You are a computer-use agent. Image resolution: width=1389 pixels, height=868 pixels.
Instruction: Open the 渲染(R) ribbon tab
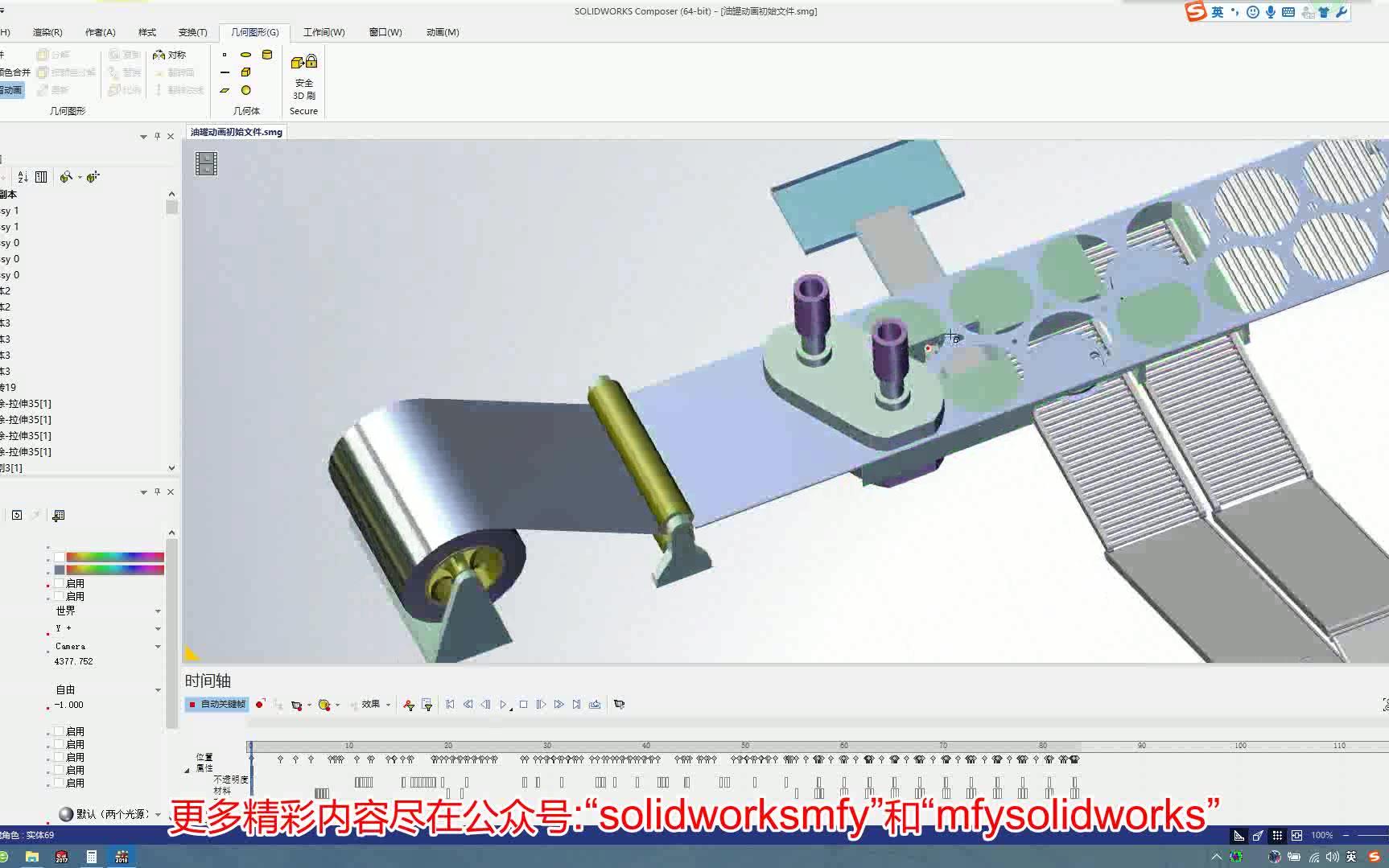click(x=47, y=32)
